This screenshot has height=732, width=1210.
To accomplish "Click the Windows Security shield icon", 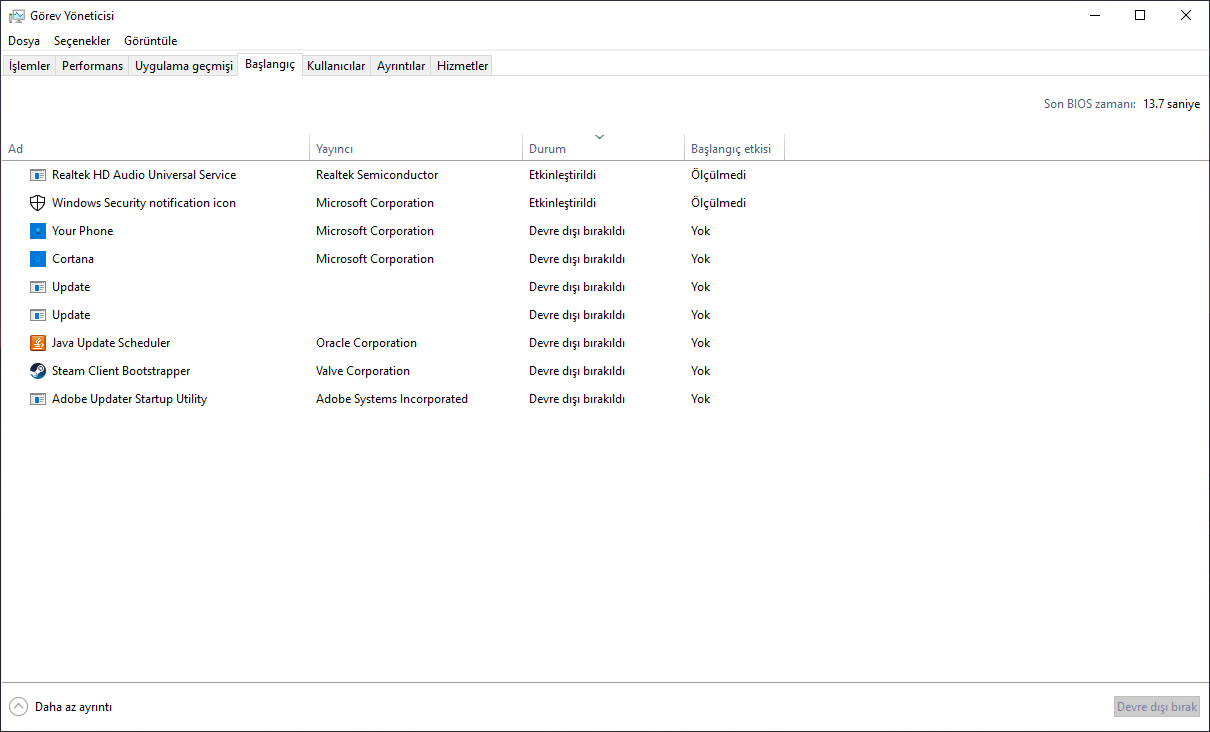I will pos(38,203).
